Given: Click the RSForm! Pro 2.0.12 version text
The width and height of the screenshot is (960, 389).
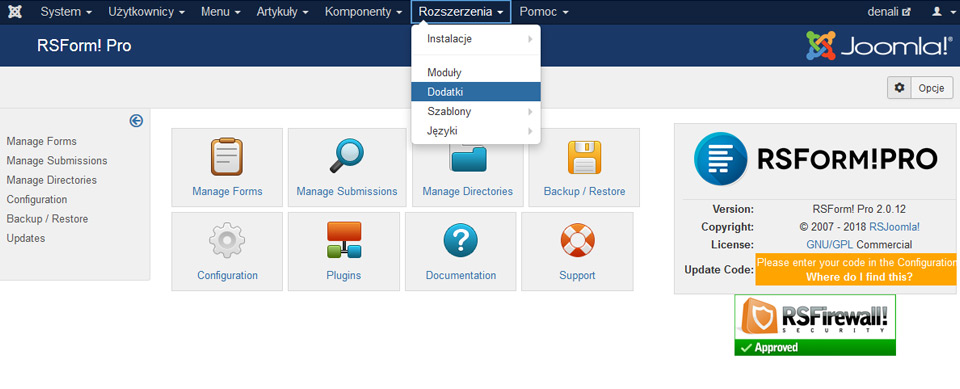Looking at the screenshot, I should pos(860,209).
